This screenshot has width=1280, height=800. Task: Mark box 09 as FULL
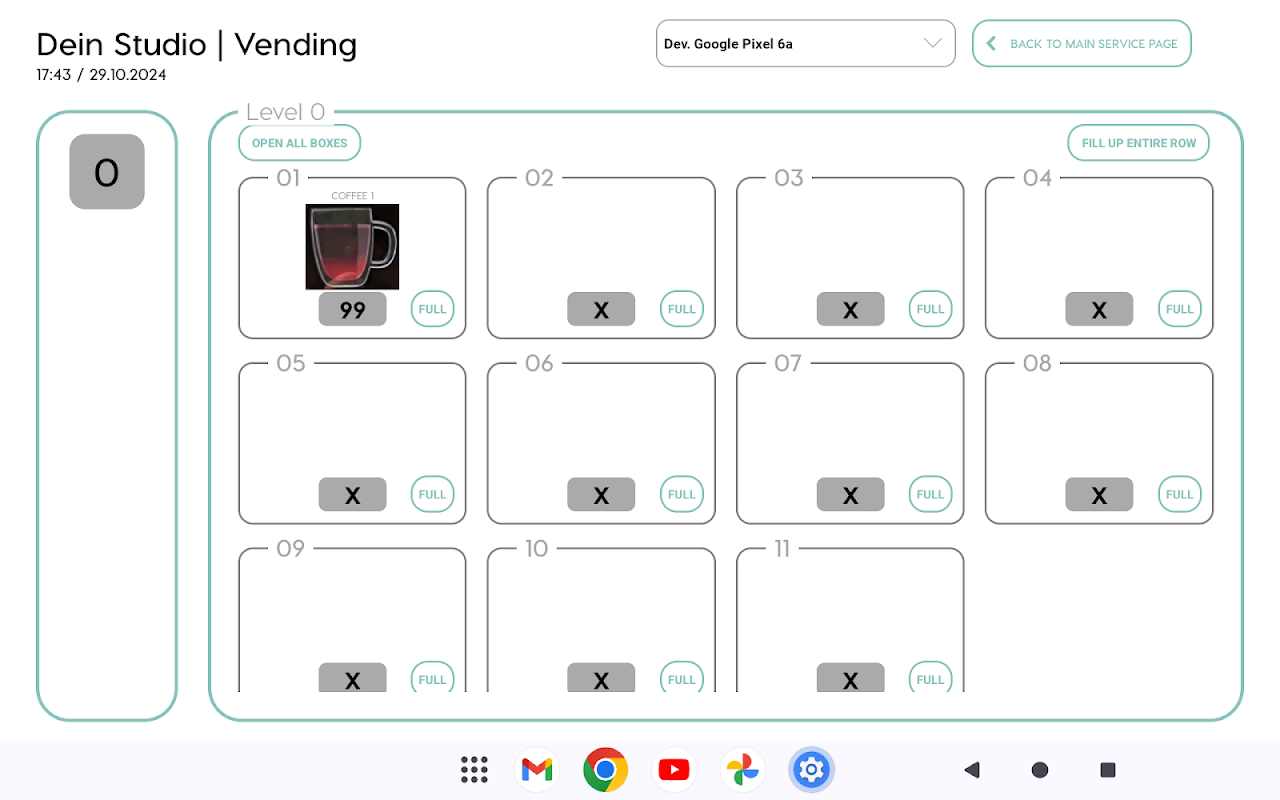click(x=432, y=677)
